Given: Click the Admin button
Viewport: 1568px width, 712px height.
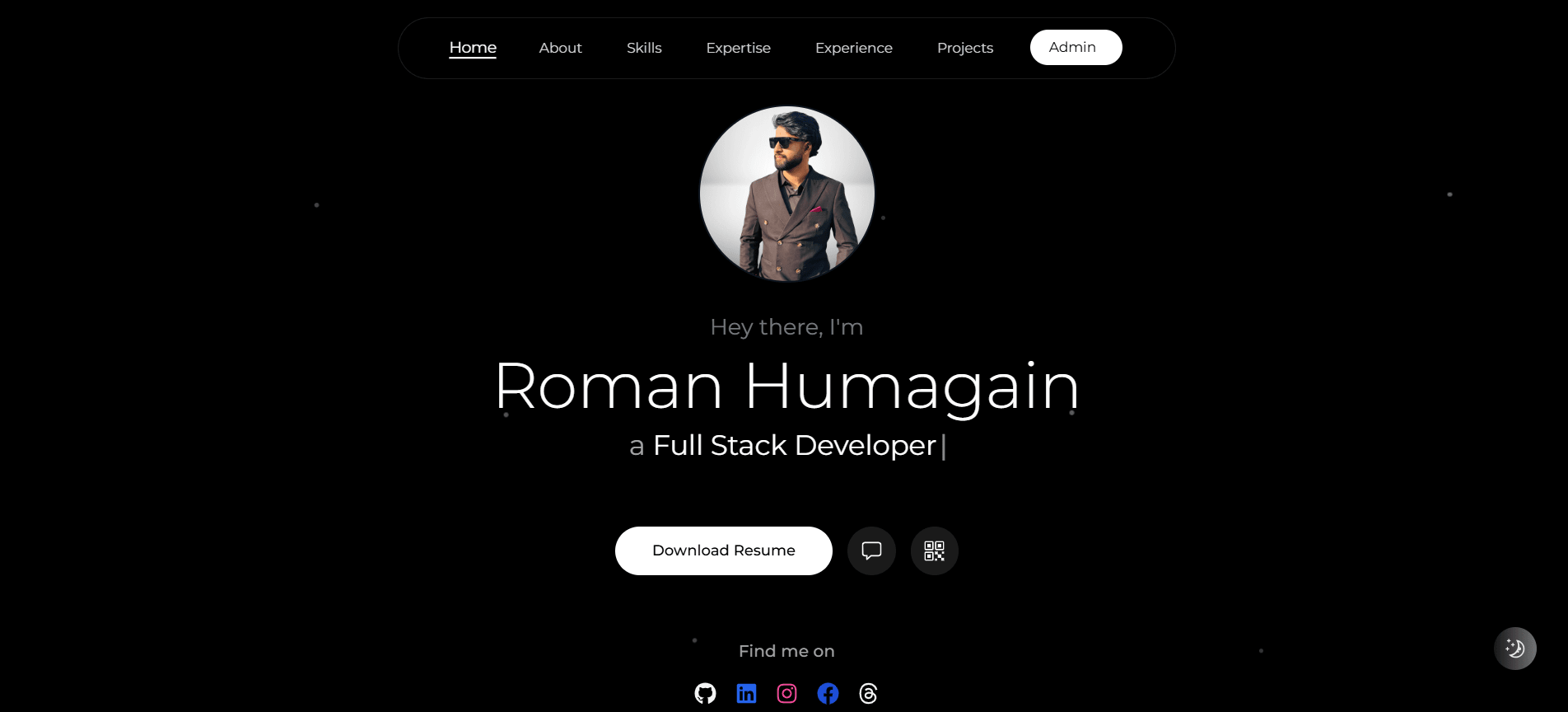Looking at the screenshot, I should point(1076,47).
